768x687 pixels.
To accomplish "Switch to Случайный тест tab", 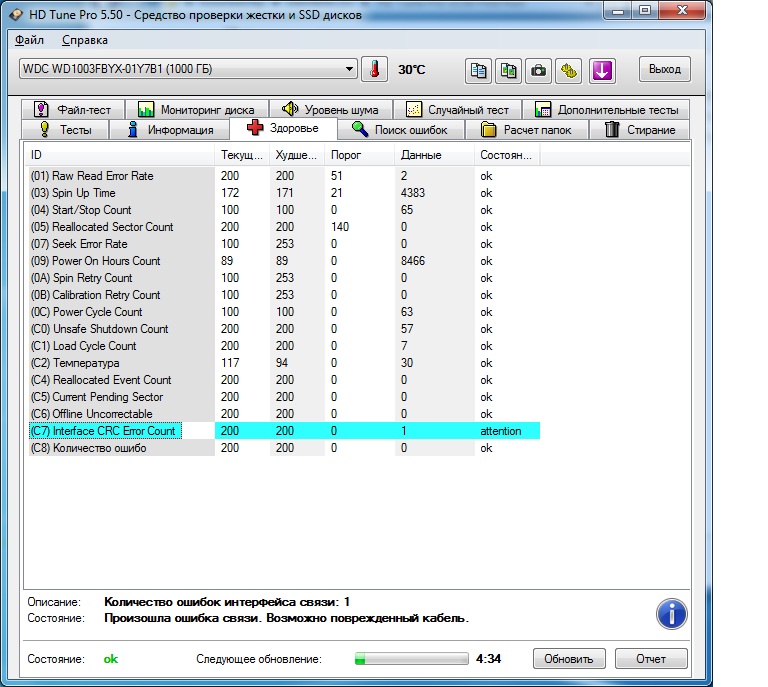I will 457,109.
